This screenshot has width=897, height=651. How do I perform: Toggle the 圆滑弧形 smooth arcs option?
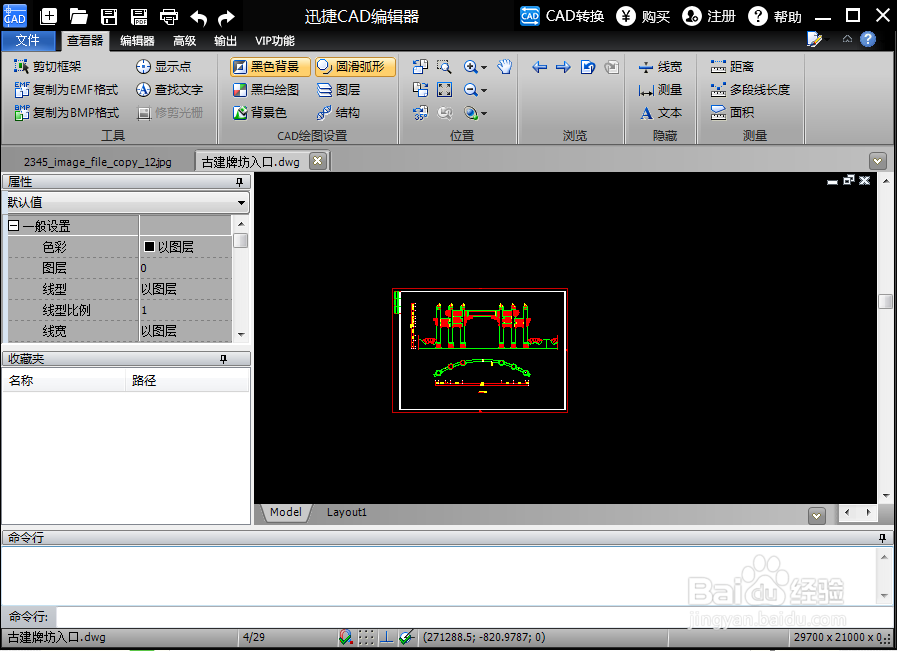pos(355,66)
